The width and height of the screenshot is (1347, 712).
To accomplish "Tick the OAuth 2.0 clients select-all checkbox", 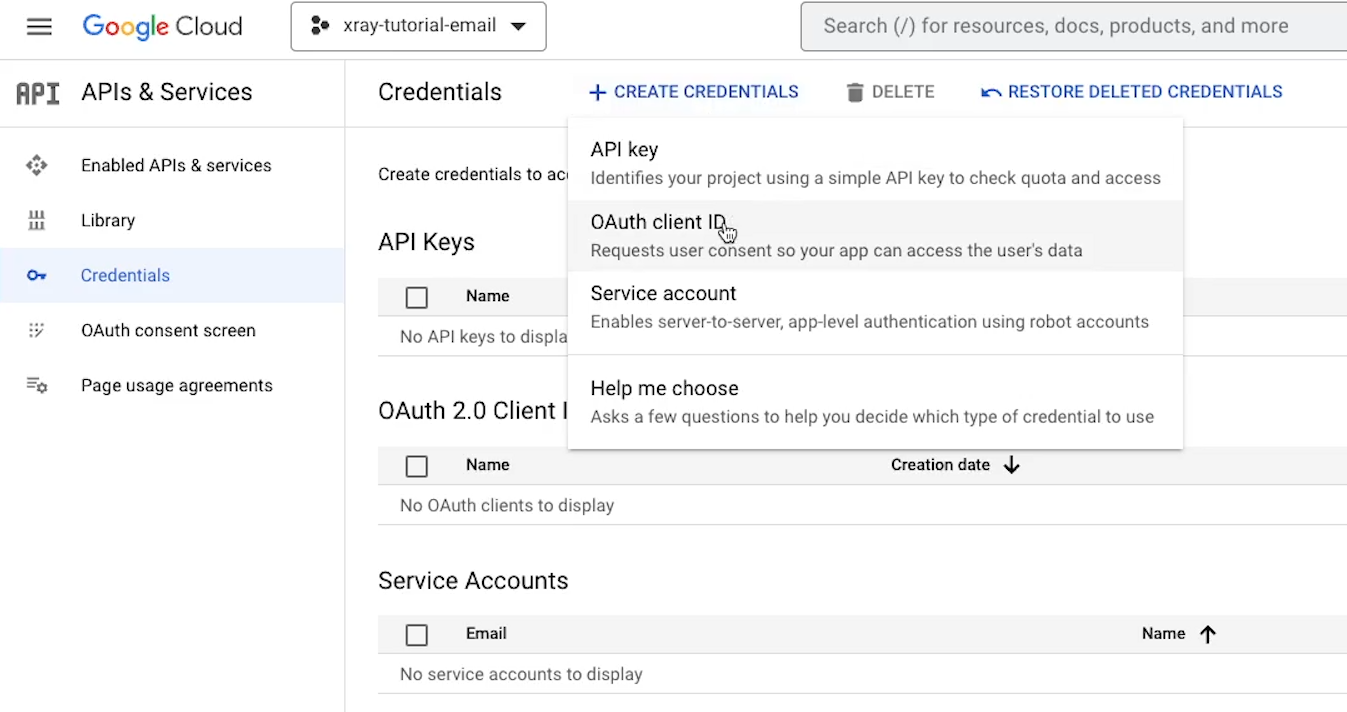I will (x=417, y=466).
